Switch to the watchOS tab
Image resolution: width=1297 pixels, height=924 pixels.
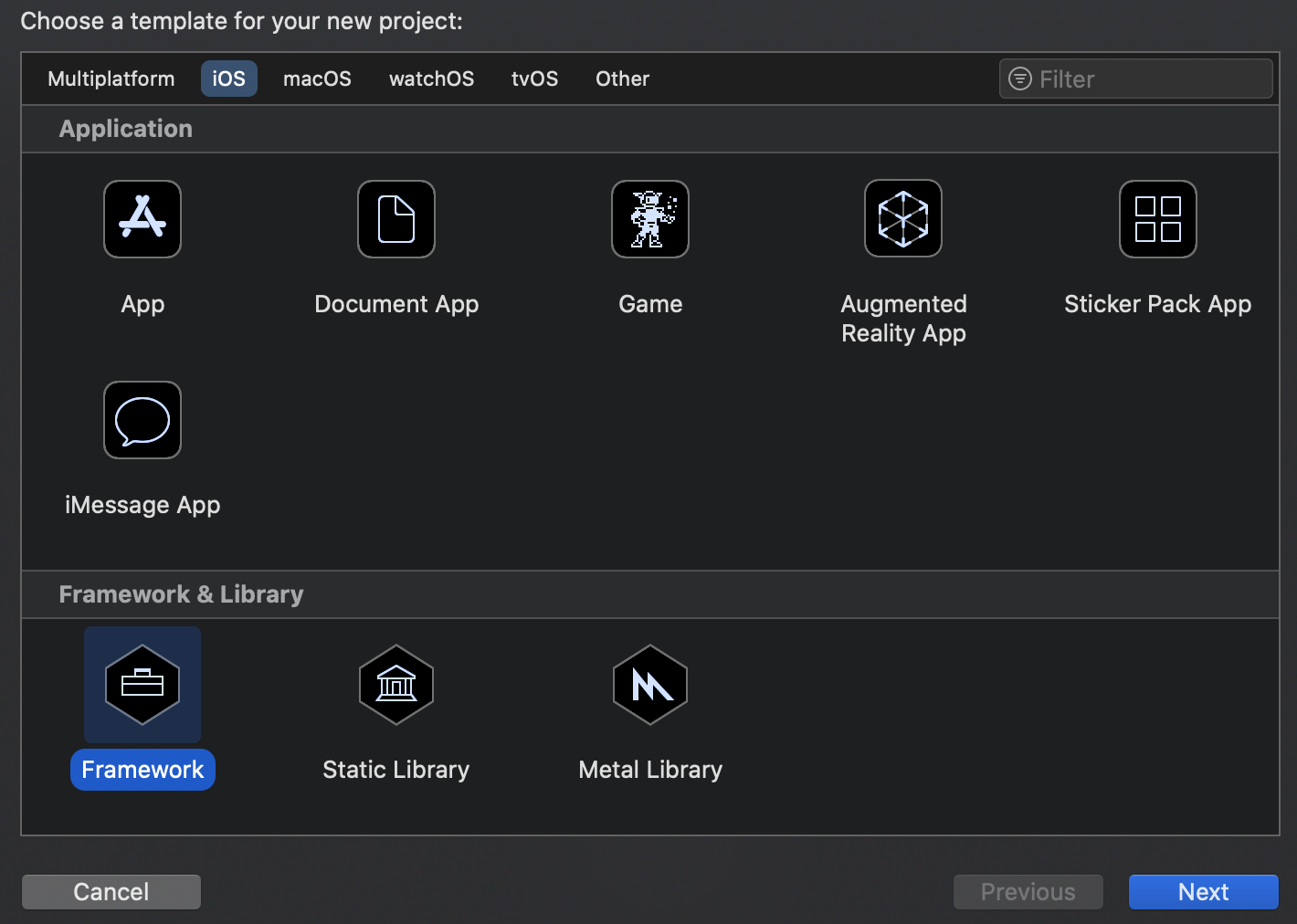click(x=432, y=79)
